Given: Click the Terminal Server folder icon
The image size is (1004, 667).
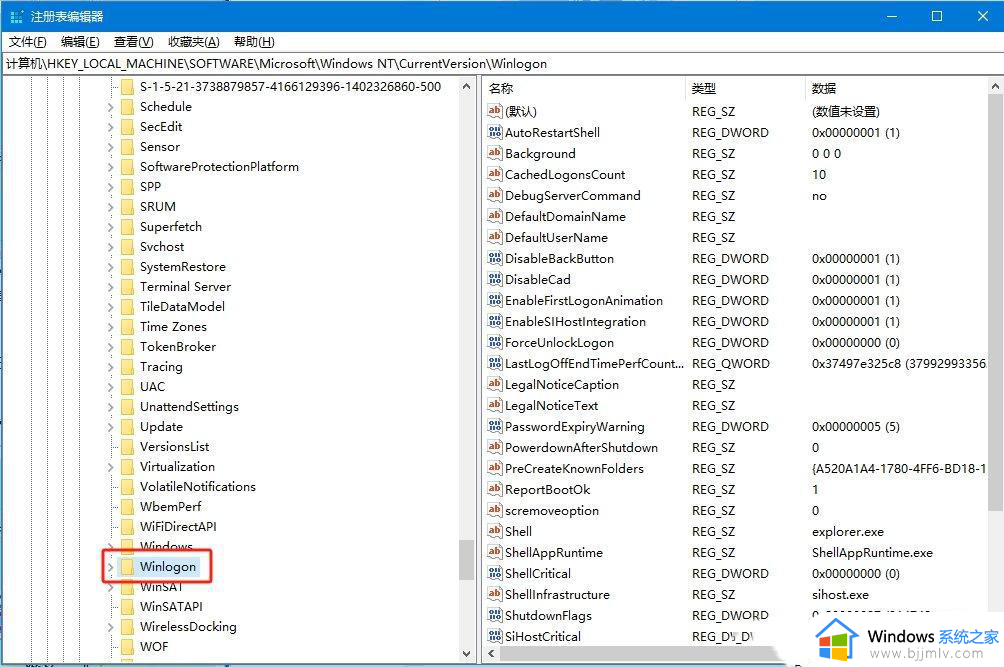Looking at the screenshot, I should tap(127, 286).
